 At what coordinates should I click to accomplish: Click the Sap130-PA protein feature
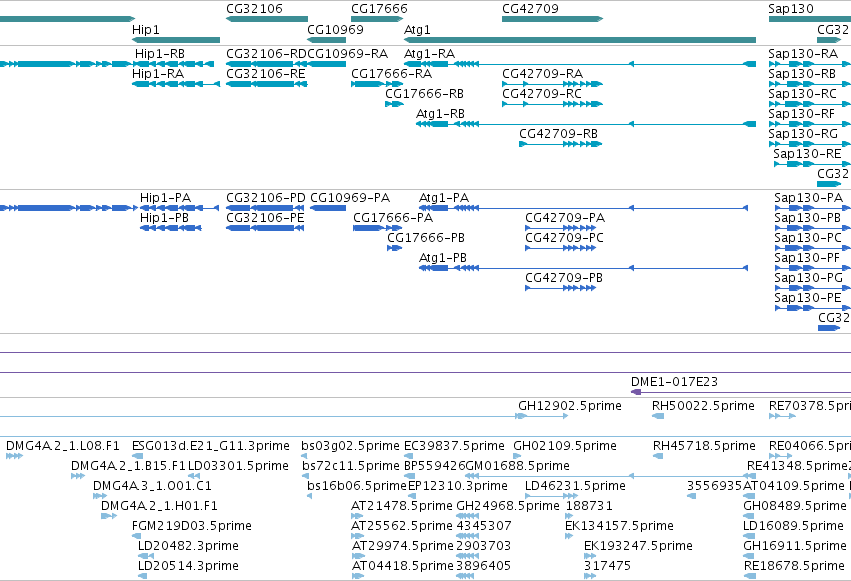pyautogui.click(x=812, y=208)
